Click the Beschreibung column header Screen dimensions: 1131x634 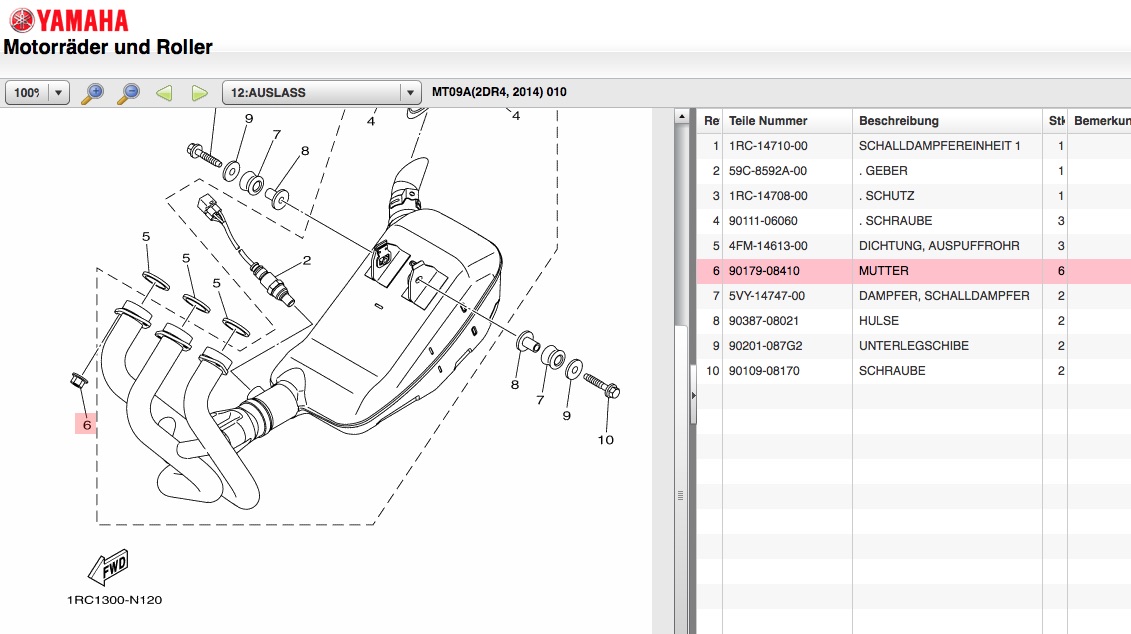(x=898, y=121)
